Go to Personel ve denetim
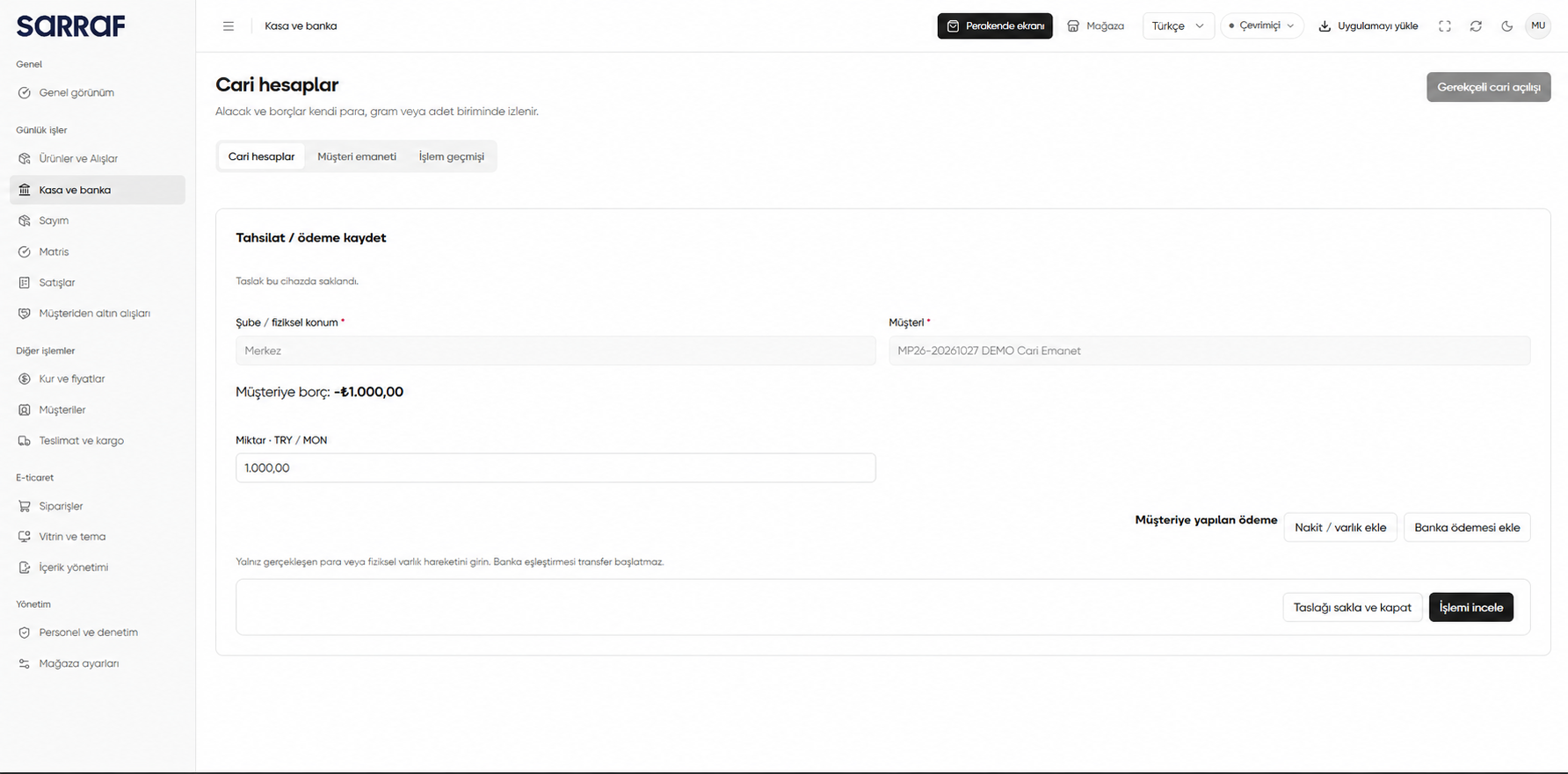The width and height of the screenshot is (1568, 774). 98,633
